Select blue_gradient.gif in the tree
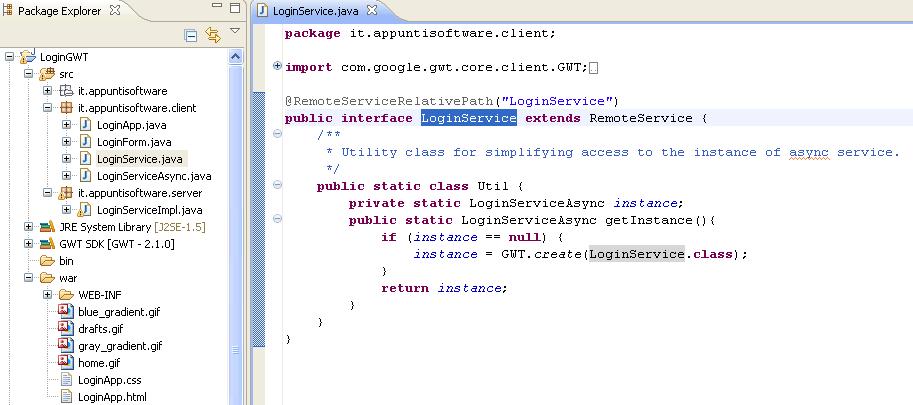Screen dimensions: 913x405 119,312
